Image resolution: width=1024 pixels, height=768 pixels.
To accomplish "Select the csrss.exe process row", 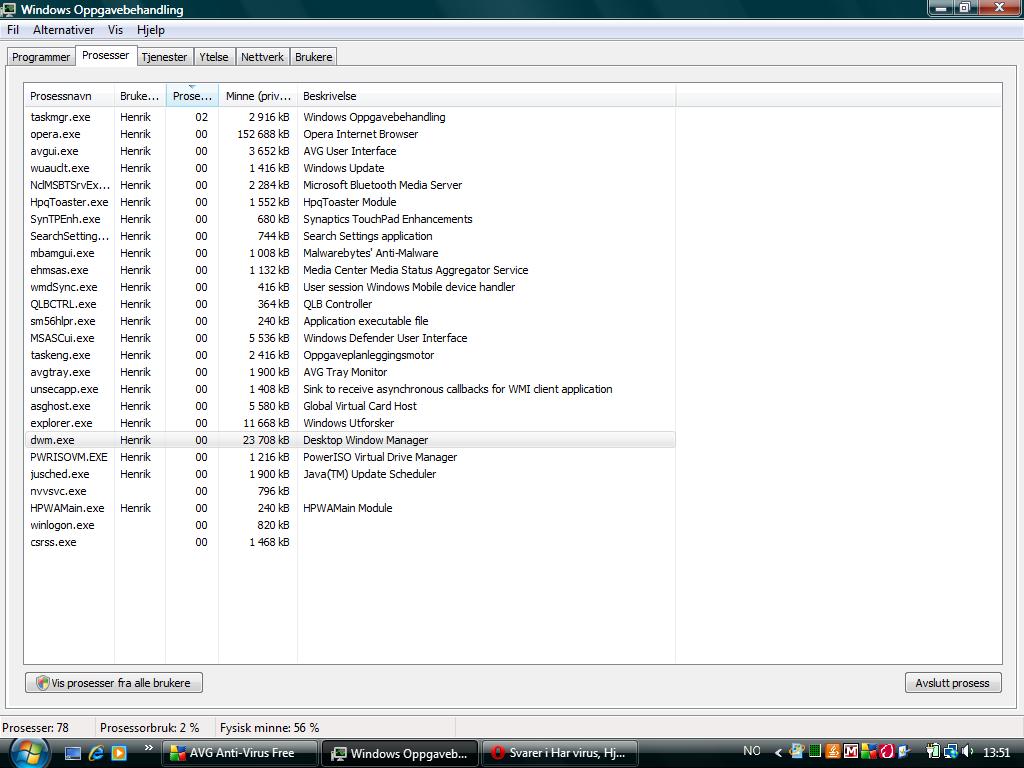I will click(x=350, y=541).
